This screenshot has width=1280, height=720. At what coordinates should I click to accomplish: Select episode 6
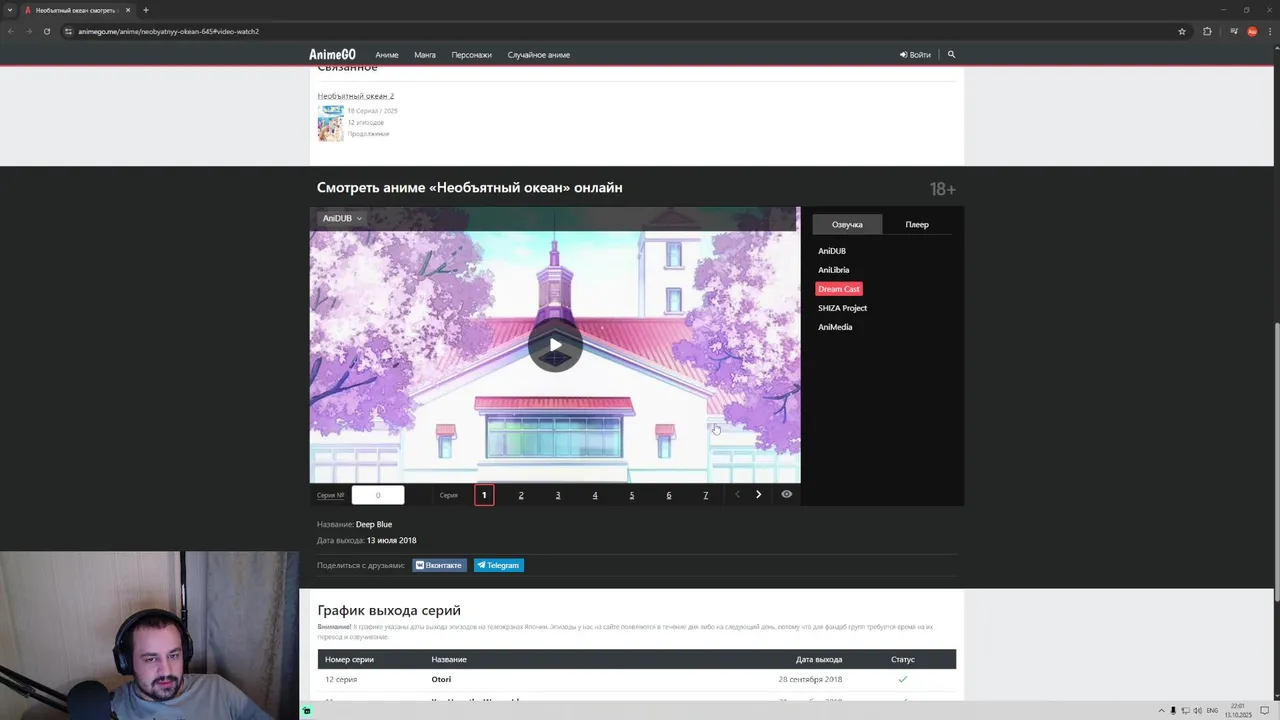click(x=669, y=495)
